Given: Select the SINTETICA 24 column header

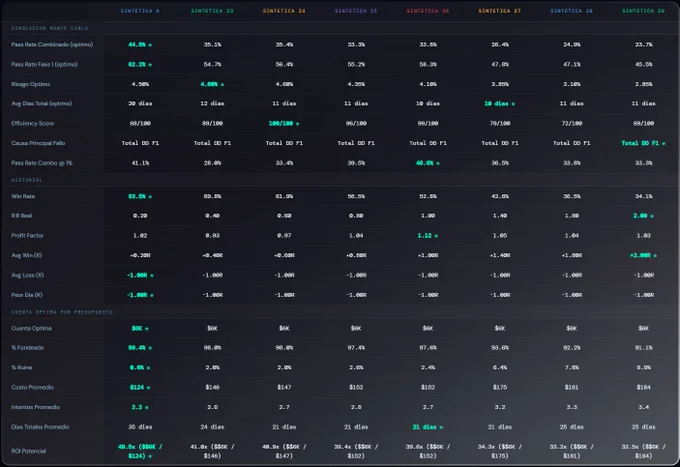Looking at the screenshot, I should tap(284, 11).
